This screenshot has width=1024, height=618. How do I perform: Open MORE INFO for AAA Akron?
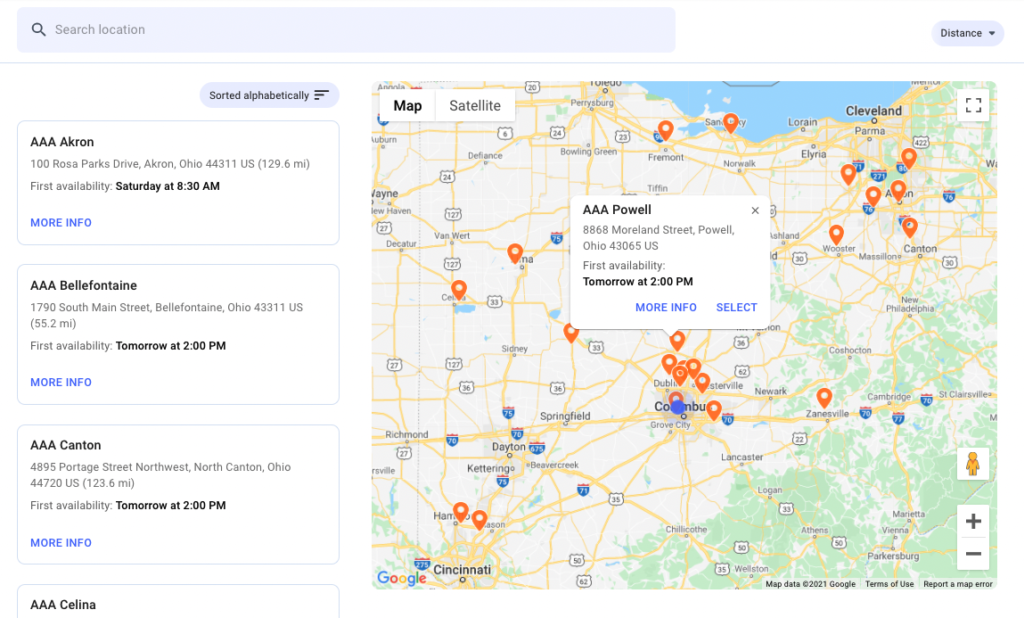[x=61, y=223]
